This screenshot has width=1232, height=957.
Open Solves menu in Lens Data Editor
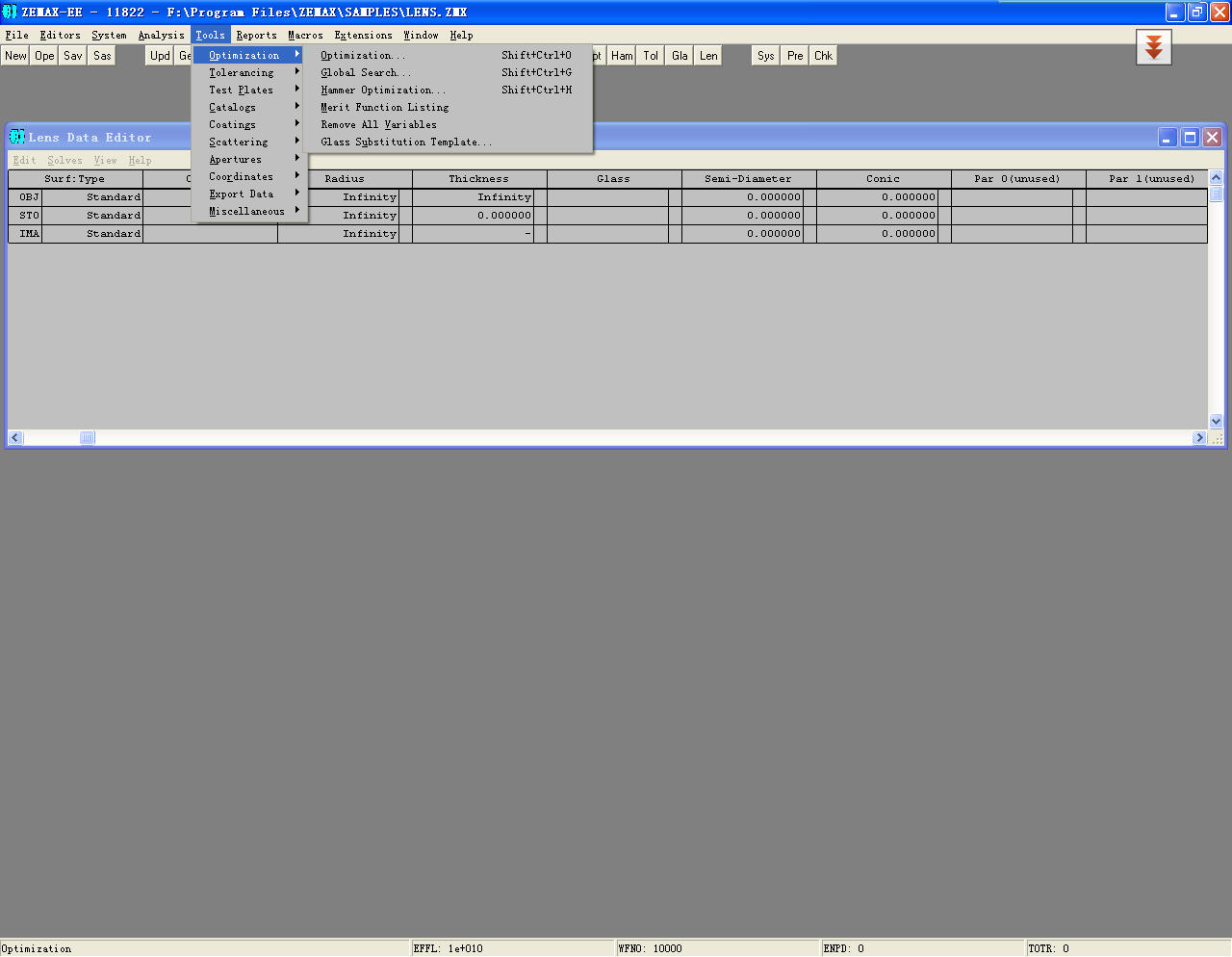pyautogui.click(x=64, y=161)
